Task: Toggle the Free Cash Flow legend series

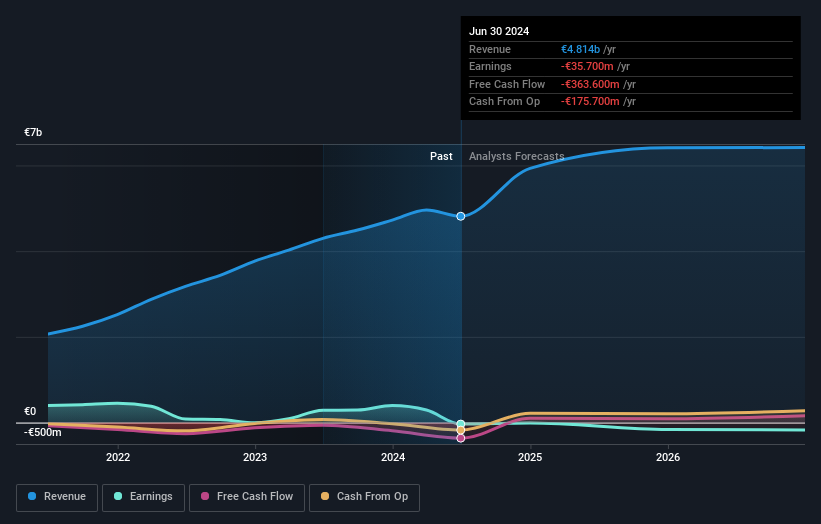Action: pos(247,497)
